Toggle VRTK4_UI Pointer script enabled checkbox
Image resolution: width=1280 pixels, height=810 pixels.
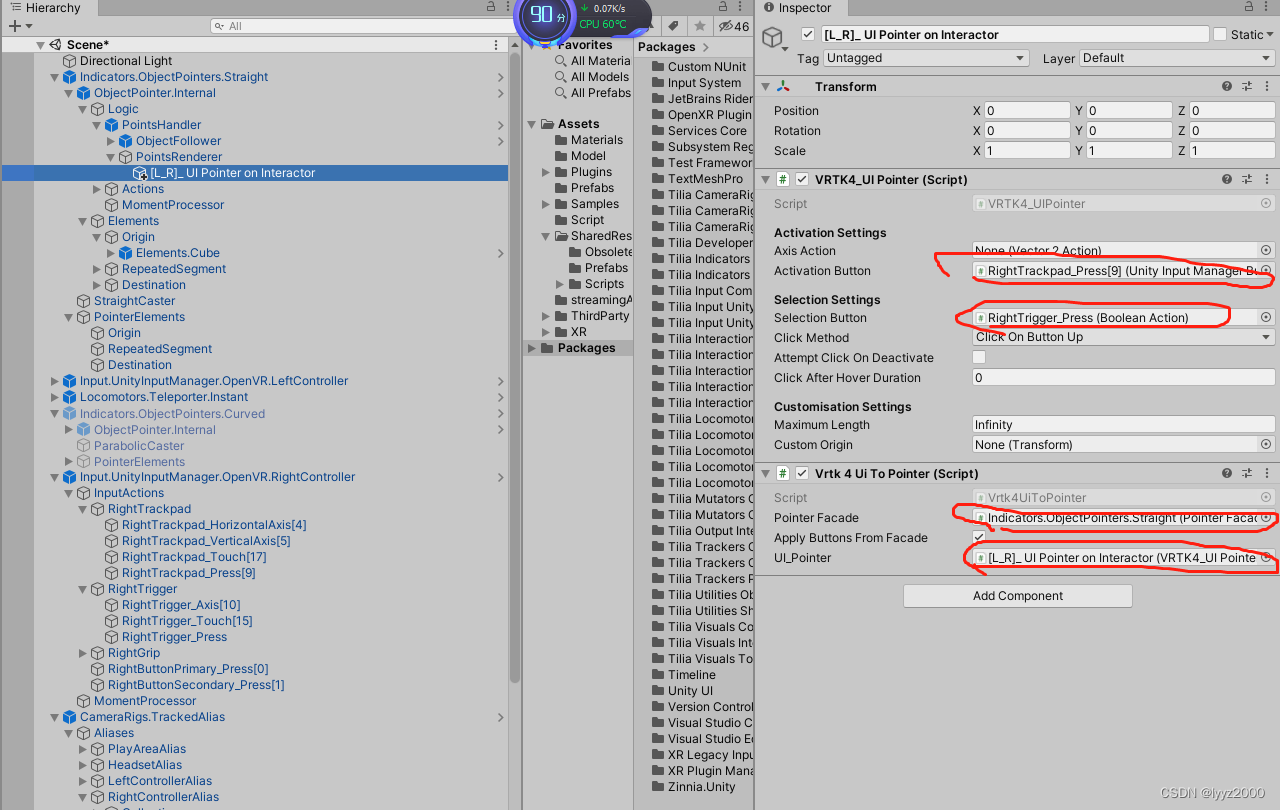point(801,180)
